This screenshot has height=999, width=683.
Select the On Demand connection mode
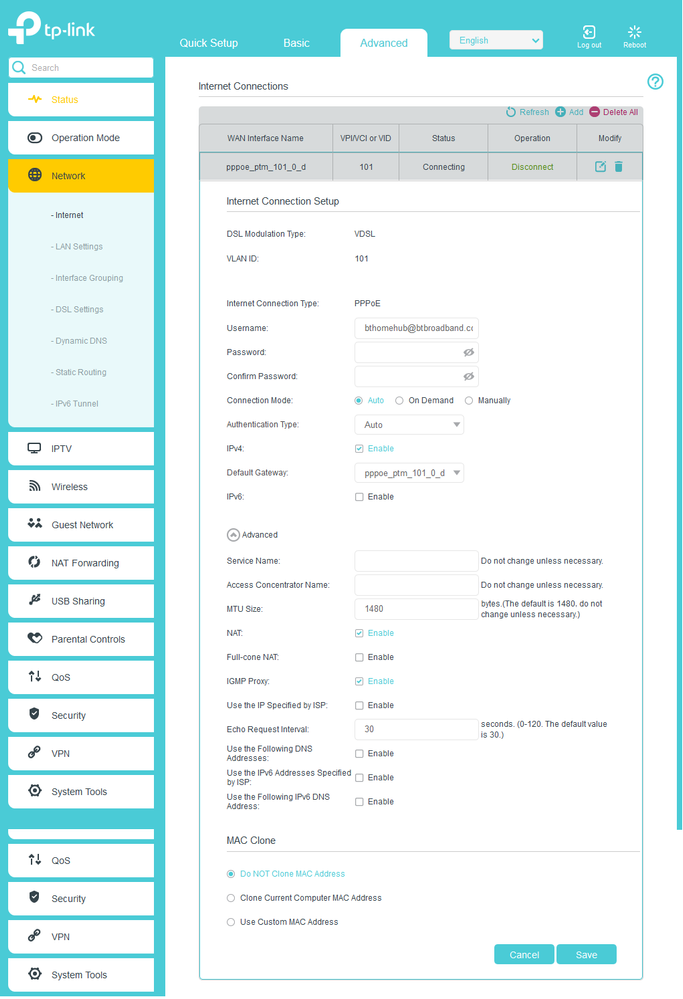[400, 401]
